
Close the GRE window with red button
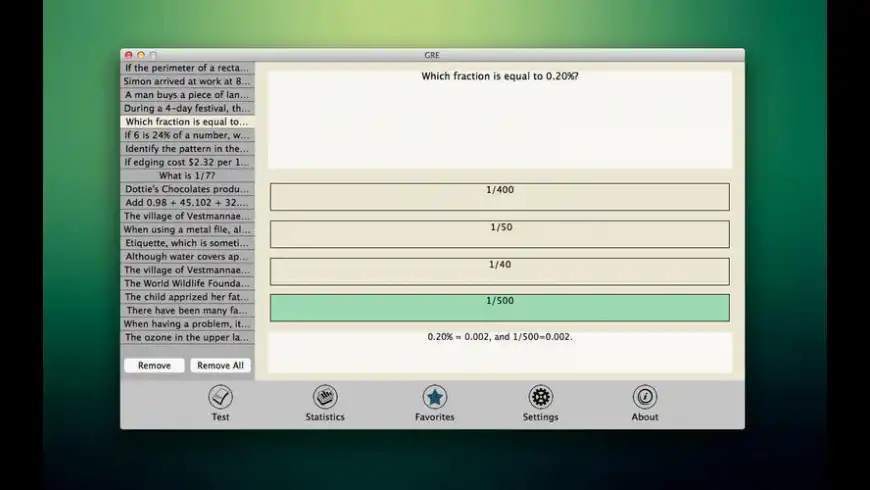(x=129, y=55)
